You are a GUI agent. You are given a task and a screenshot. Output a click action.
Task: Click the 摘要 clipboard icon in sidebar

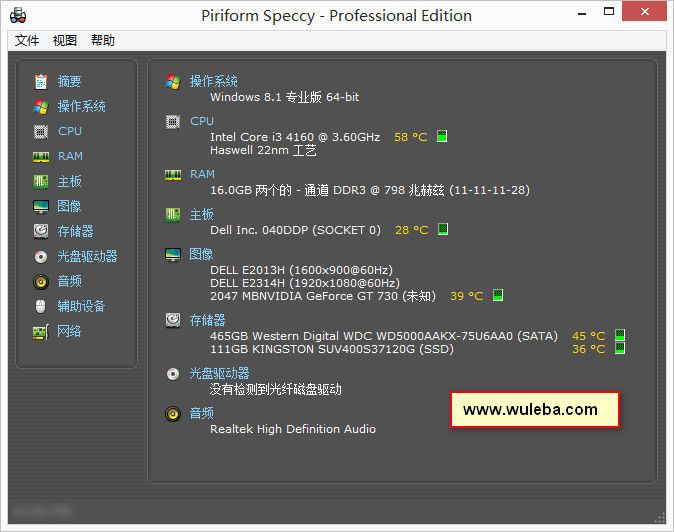(x=41, y=82)
